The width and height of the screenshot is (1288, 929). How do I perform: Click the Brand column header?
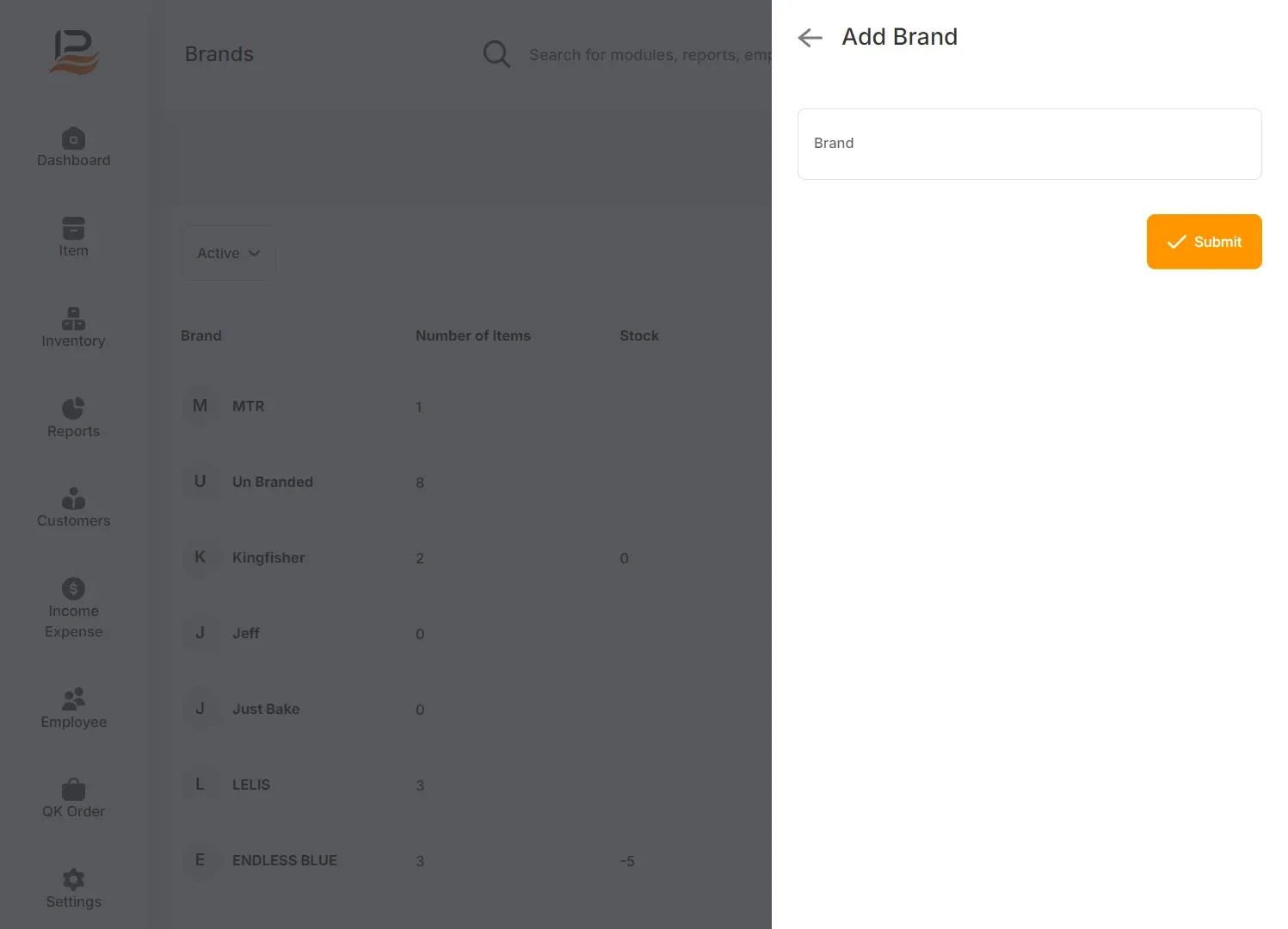point(201,335)
